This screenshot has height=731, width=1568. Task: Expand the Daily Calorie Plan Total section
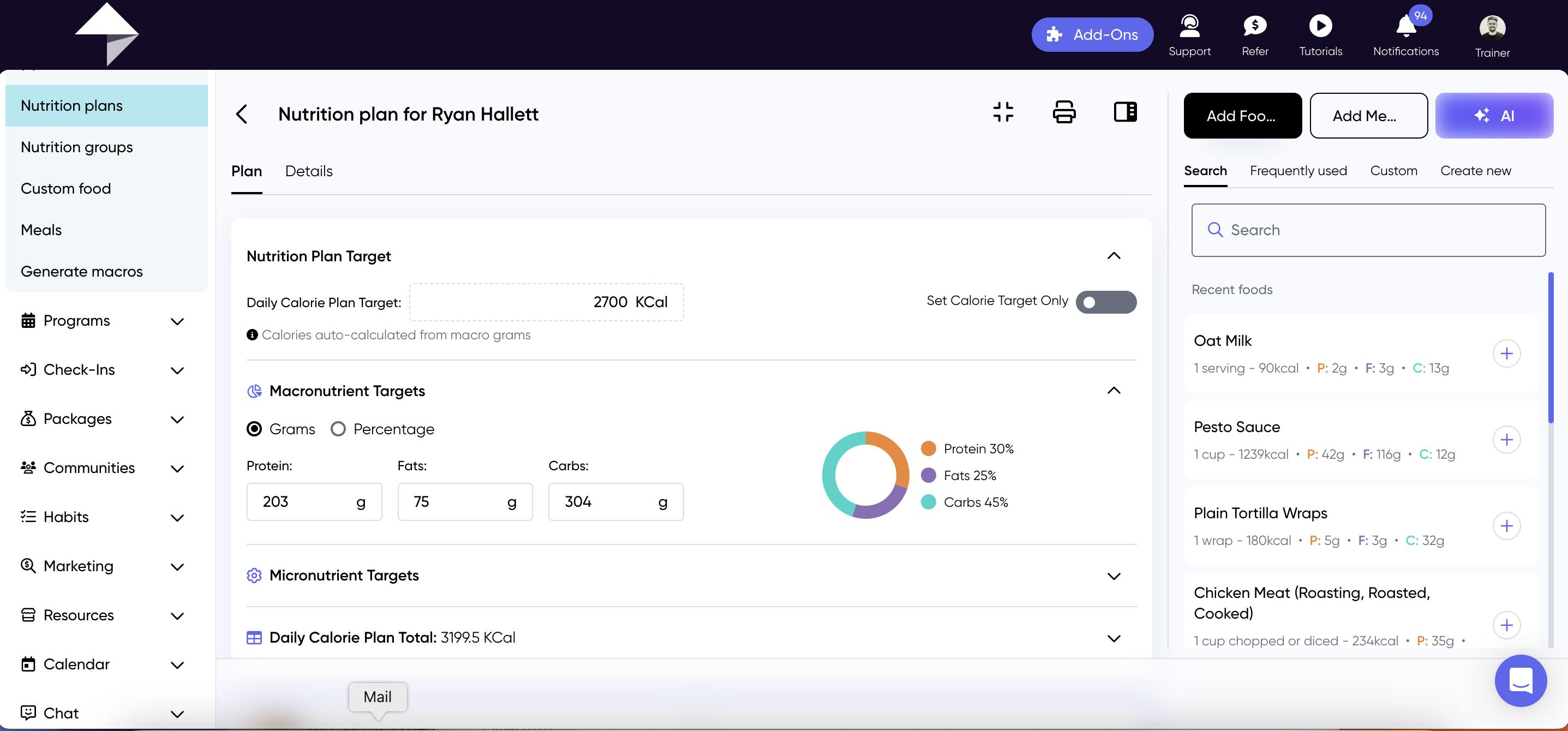(1114, 638)
